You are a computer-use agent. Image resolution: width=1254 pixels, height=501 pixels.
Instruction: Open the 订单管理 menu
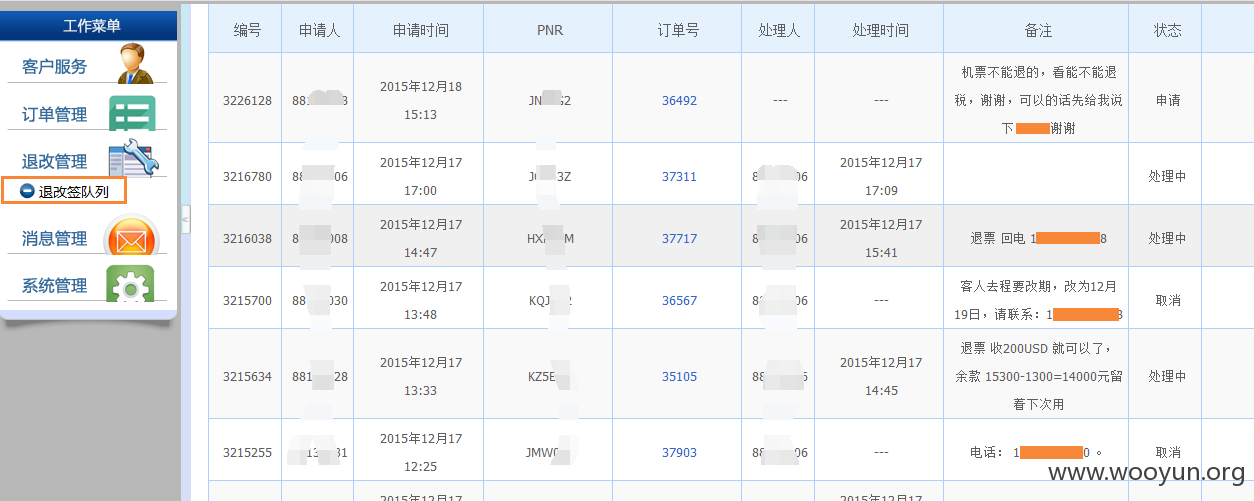tap(55, 115)
